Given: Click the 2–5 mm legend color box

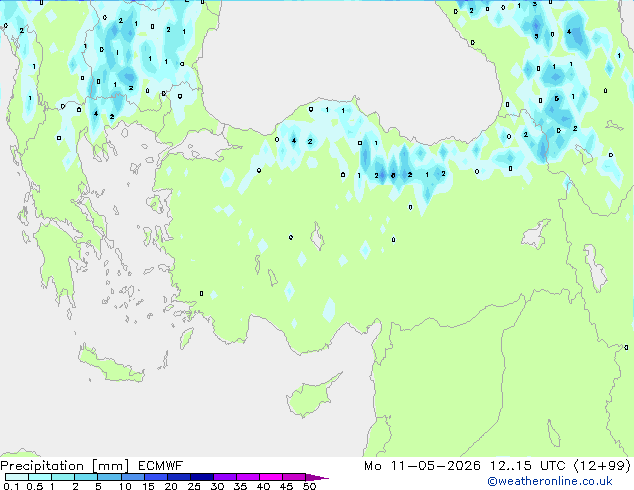Looking at the screenshot, I should (86, 477).
